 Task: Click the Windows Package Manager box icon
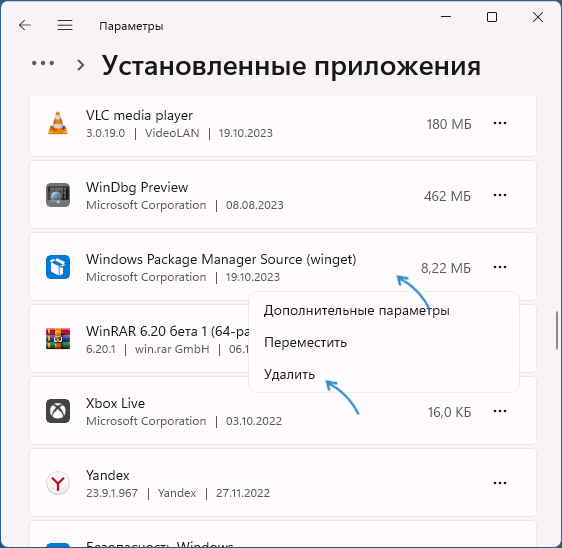click(x=58, y=267)
